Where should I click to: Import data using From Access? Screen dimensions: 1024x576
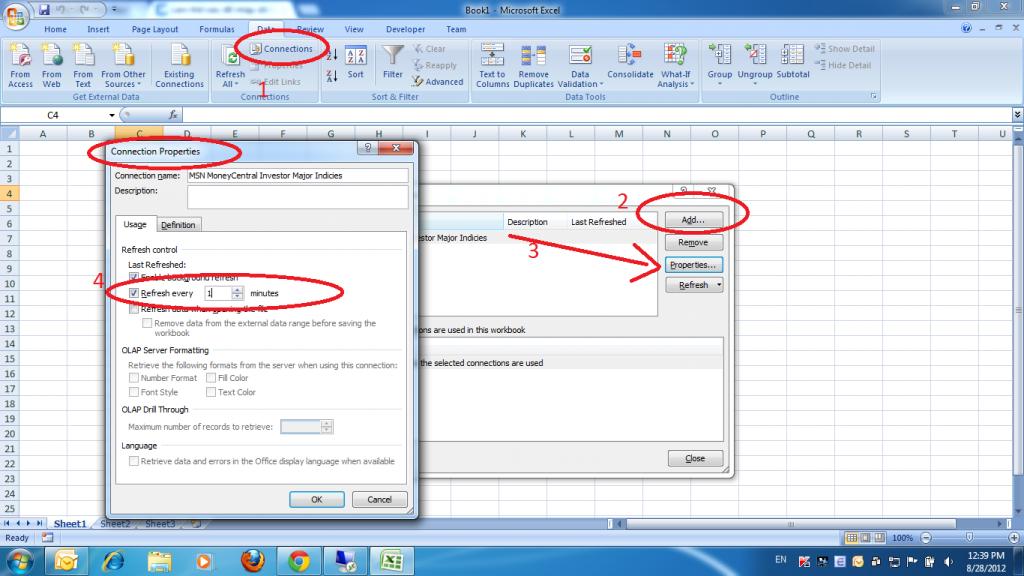[20, 66]
